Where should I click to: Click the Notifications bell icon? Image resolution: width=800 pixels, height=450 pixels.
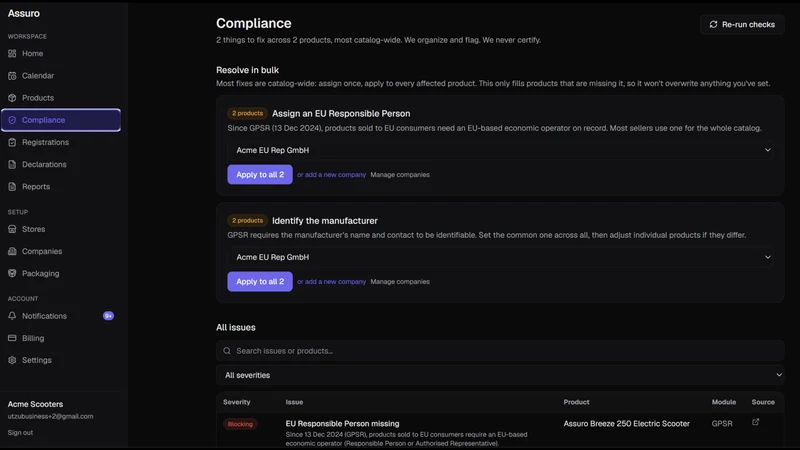click(12, 316)
